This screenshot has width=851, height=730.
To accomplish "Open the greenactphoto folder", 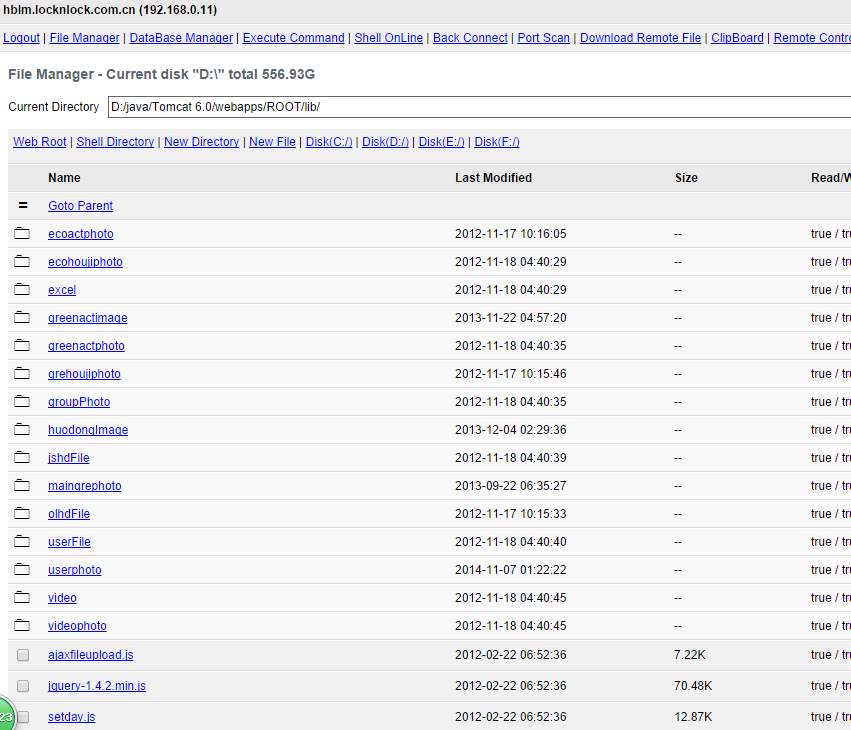I will tap(86, 346).
